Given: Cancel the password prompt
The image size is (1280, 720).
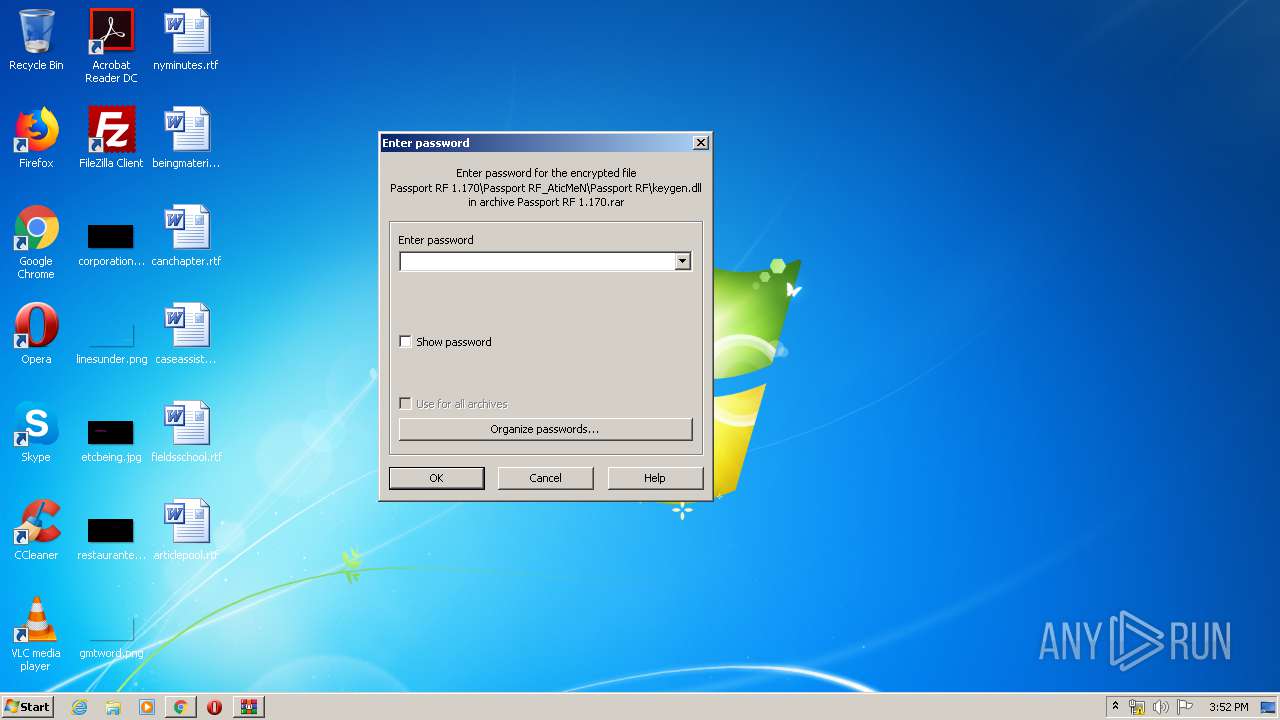Looking at the screenshot, I should [x=545, y=478].
